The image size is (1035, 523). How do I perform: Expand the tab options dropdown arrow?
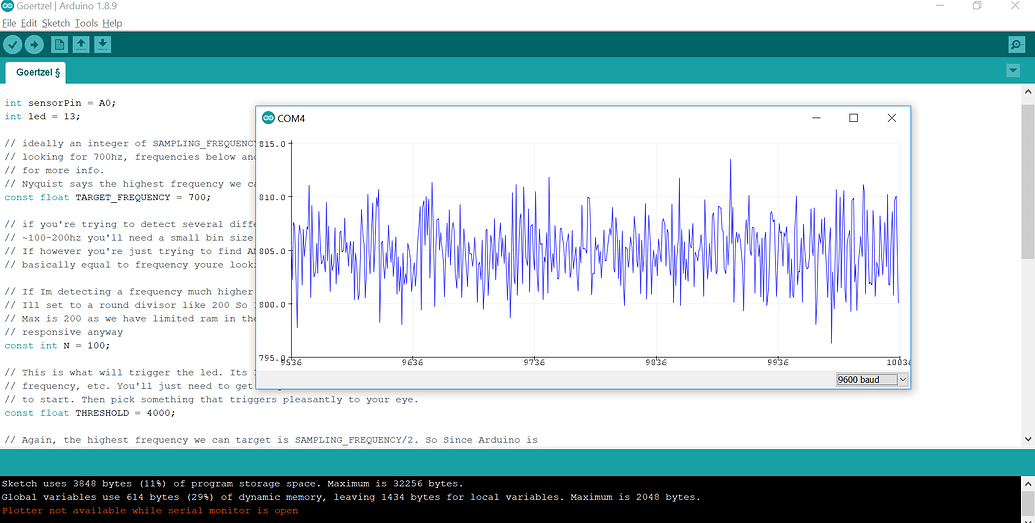(1013, 71)
